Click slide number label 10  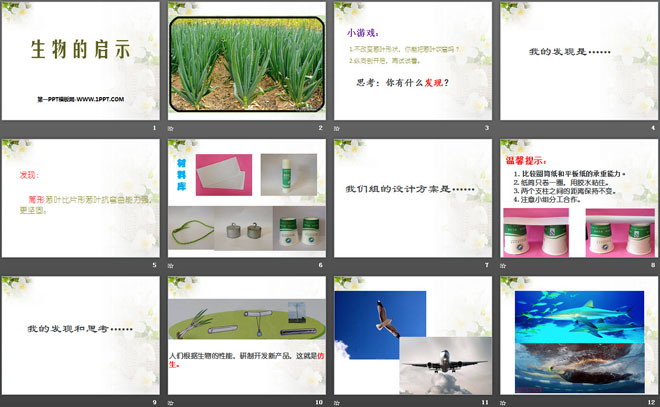pos(319,402)
